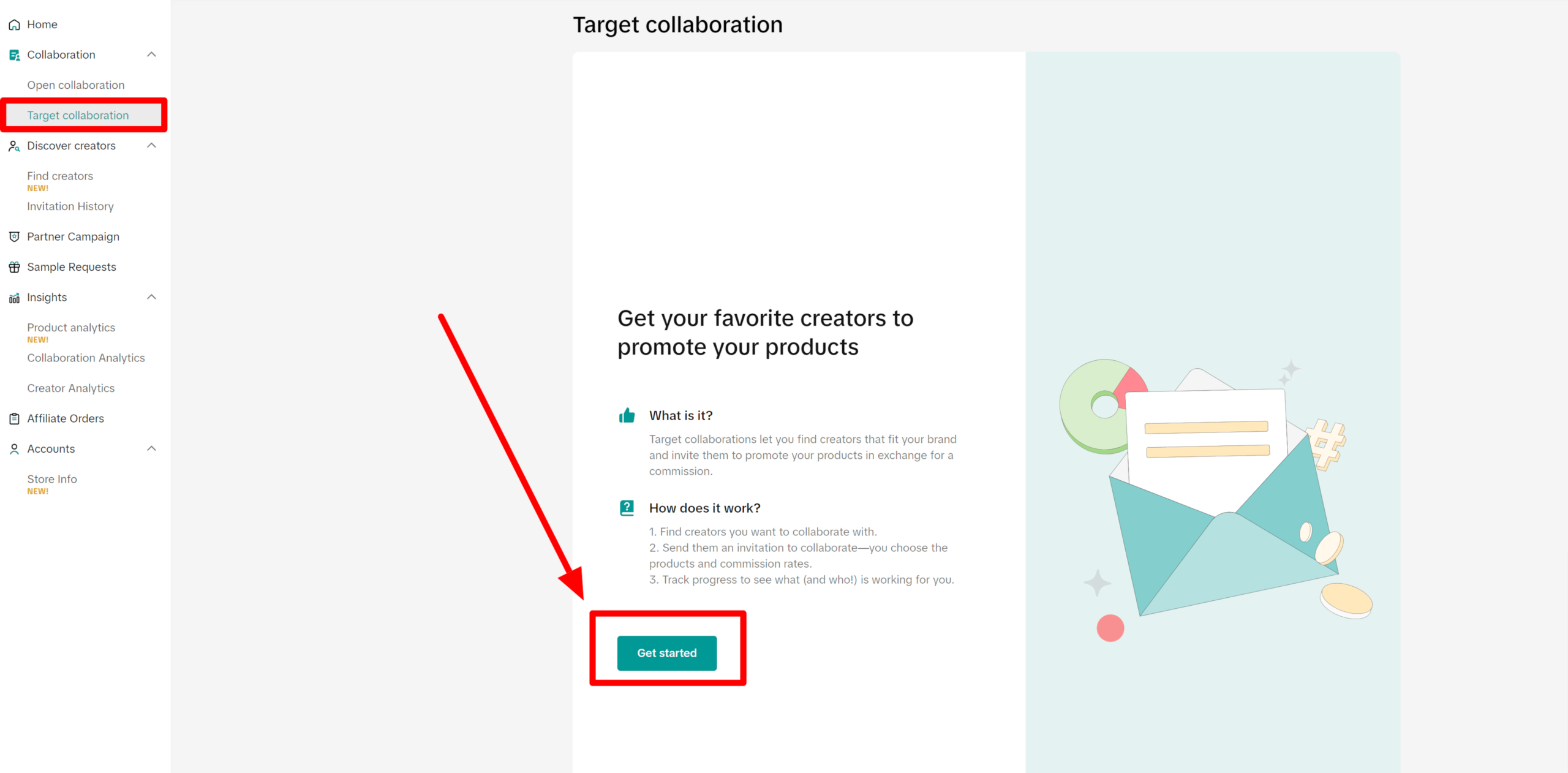Collapse the Accounts section chevron
Image resolution: width=1568 pixels, height=773 pixels.
(x=152, y=448)
